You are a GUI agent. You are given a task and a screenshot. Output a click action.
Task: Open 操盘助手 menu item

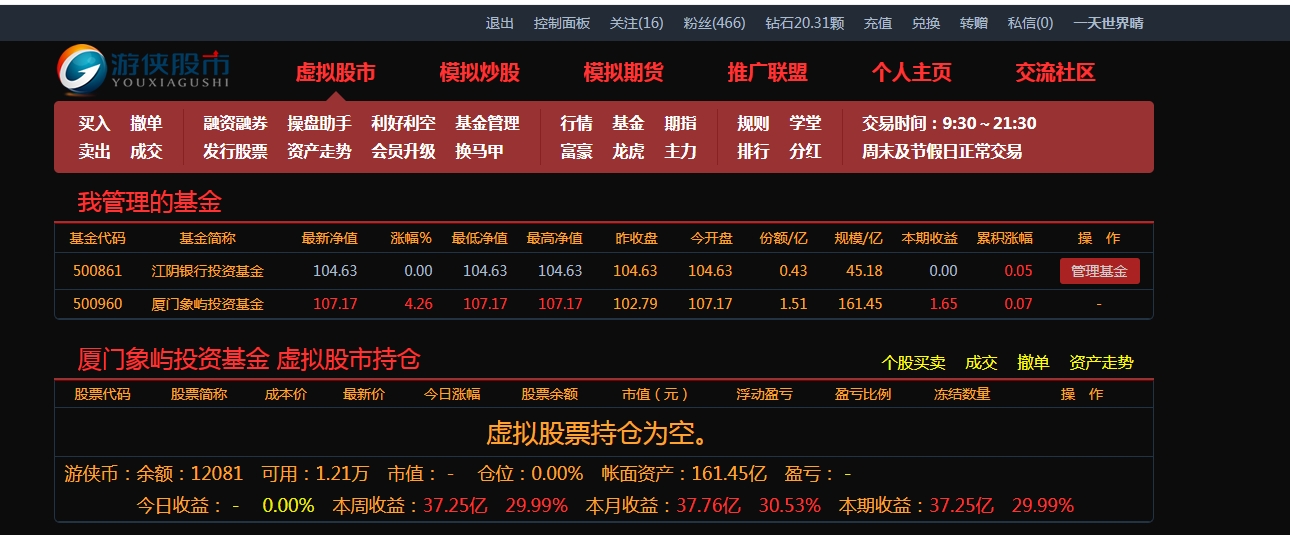(x=319, y=123)
